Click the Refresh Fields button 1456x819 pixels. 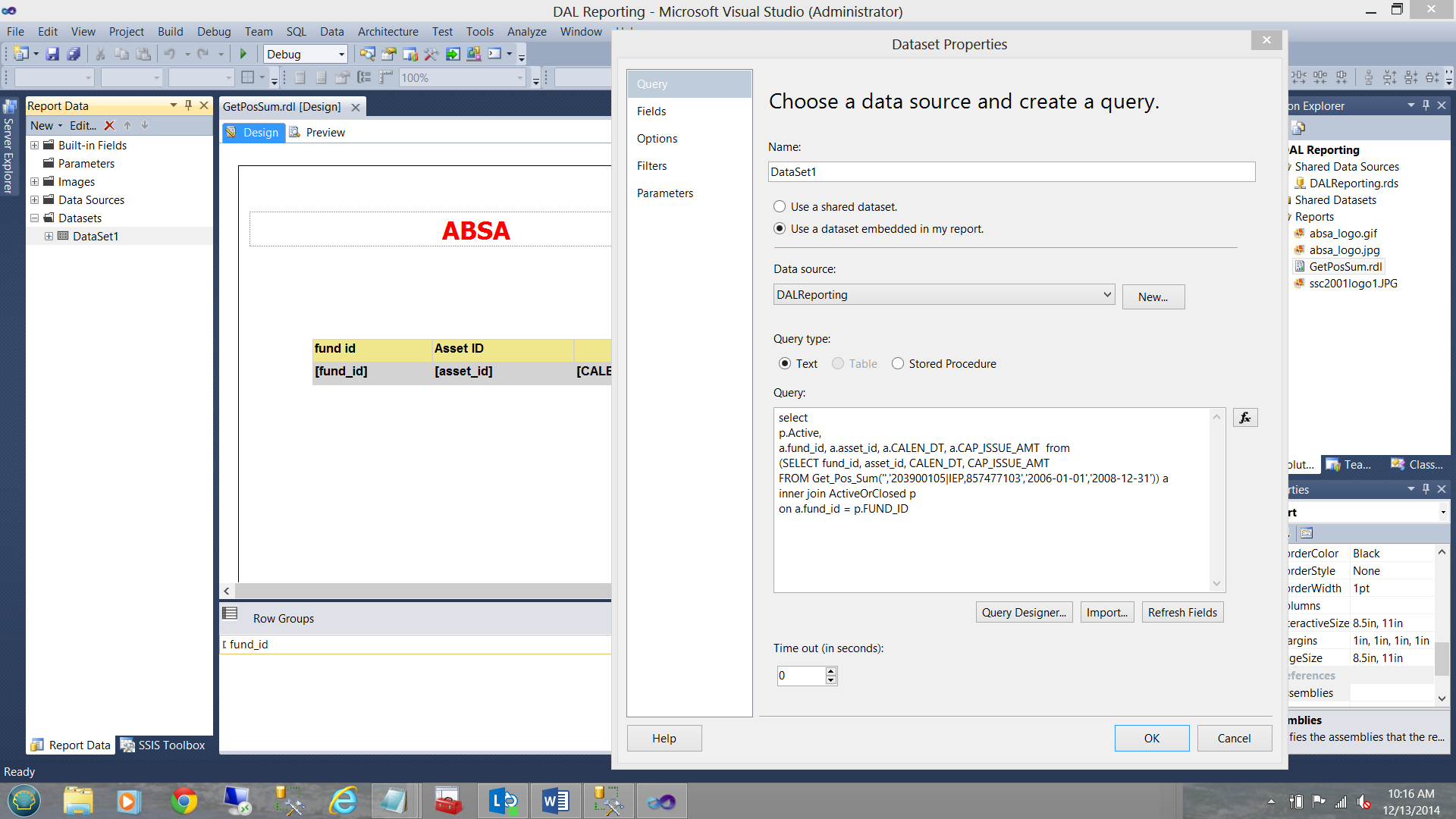coord(1181,612)
